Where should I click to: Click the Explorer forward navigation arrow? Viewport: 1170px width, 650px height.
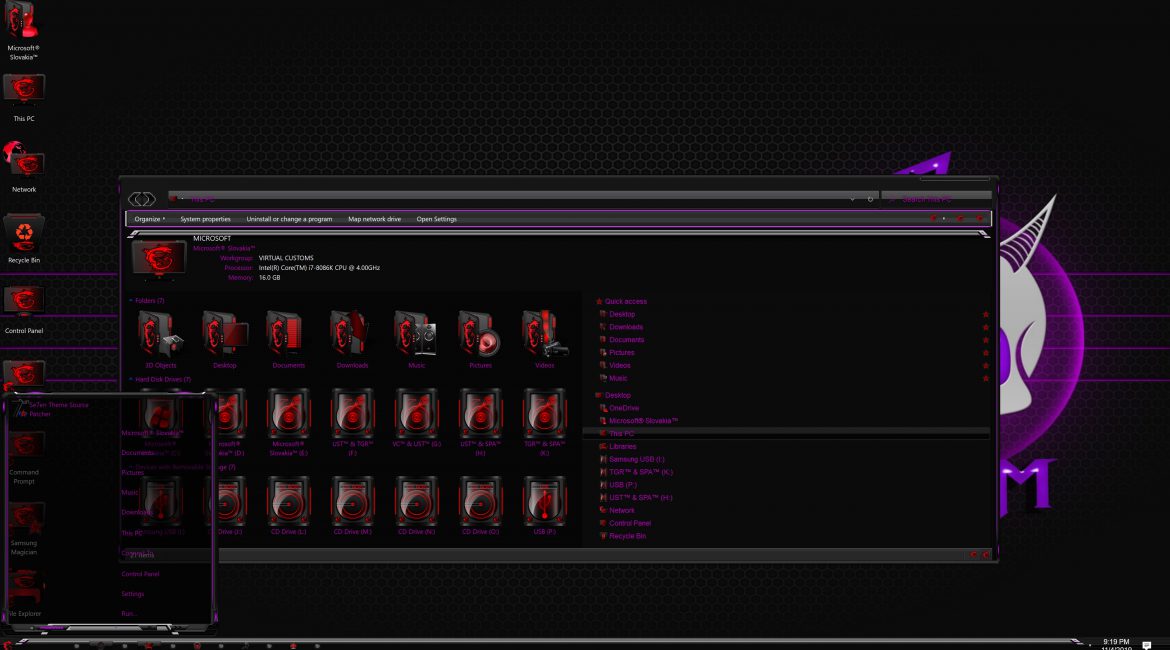click(148, 199)
